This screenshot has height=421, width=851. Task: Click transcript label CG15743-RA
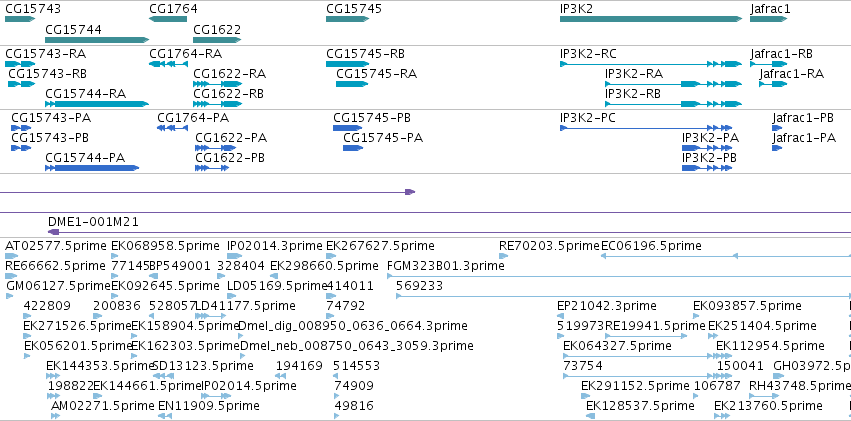pyautogui.click(x=46, y=54)
